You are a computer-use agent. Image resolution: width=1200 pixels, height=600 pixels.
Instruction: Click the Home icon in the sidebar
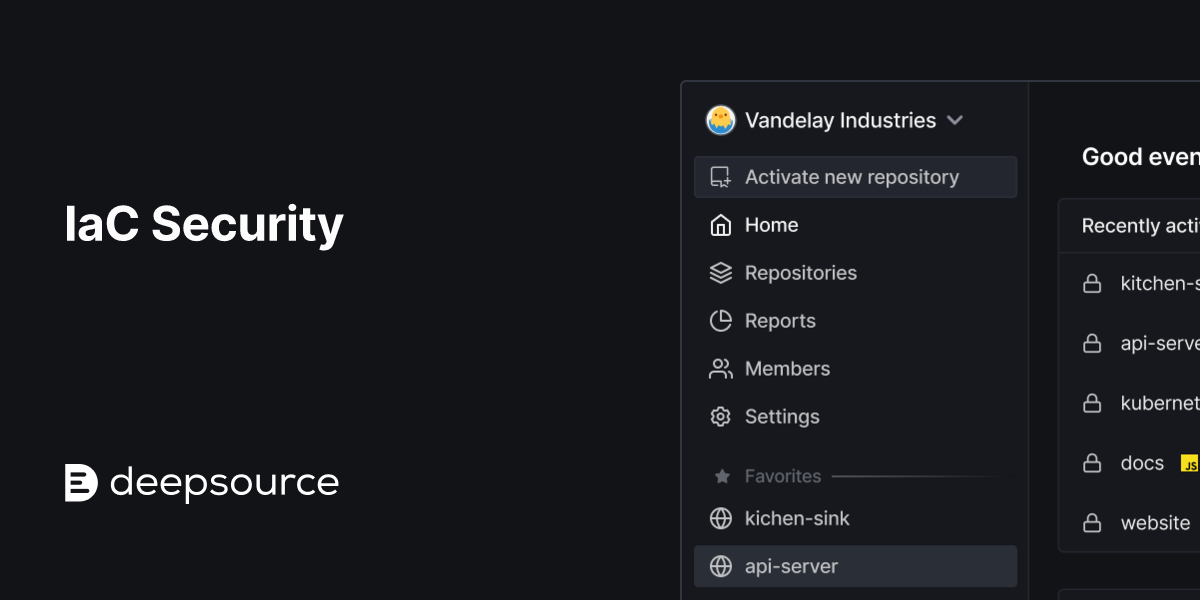719,225
